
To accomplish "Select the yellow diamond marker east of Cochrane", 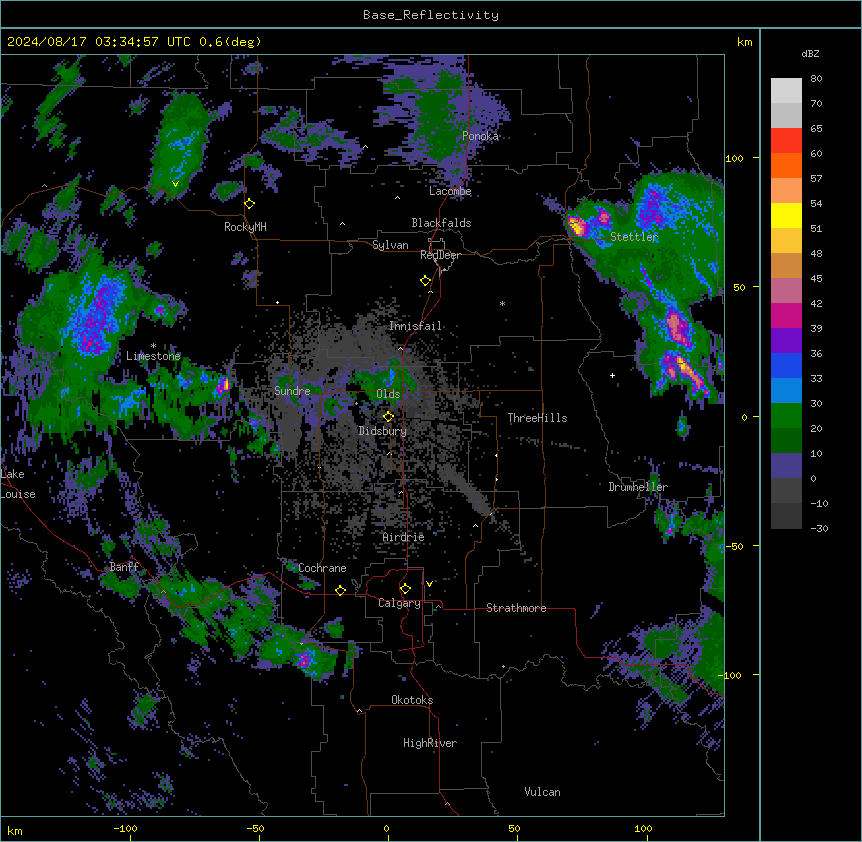I will coord(340,591).
